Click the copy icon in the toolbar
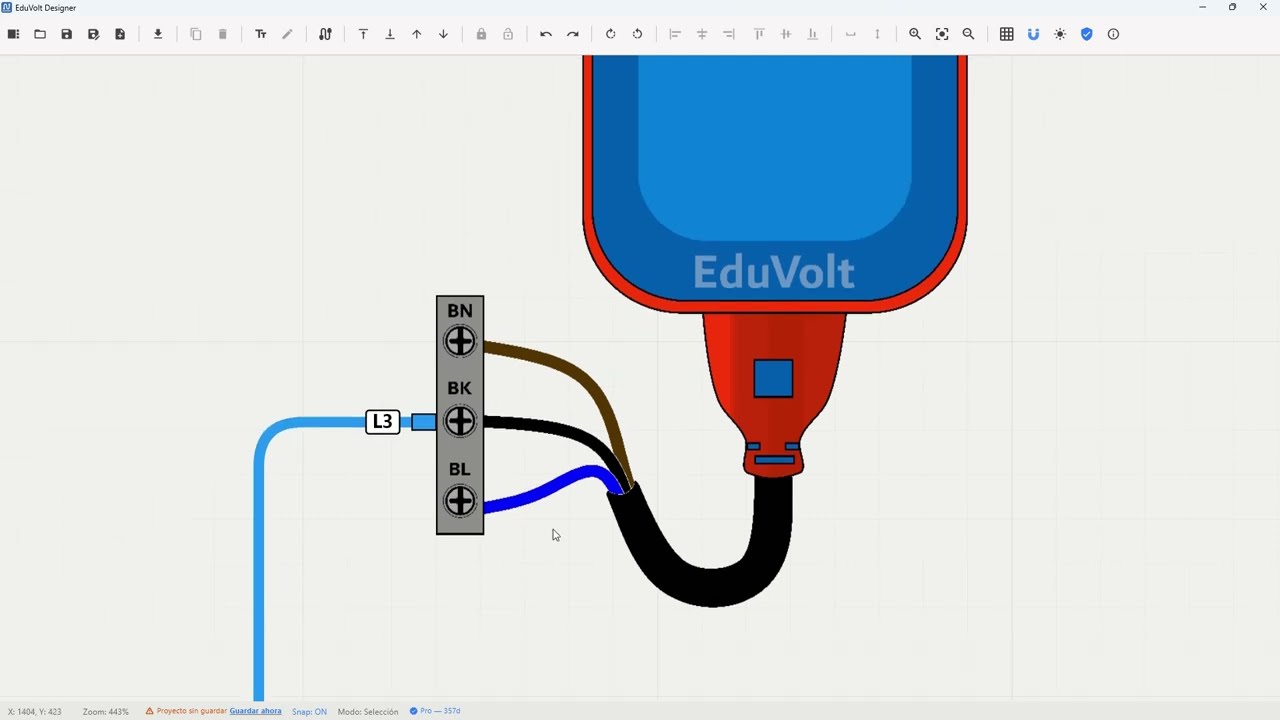This screenshot has width=1280, height=720. (x=196, y=34)
